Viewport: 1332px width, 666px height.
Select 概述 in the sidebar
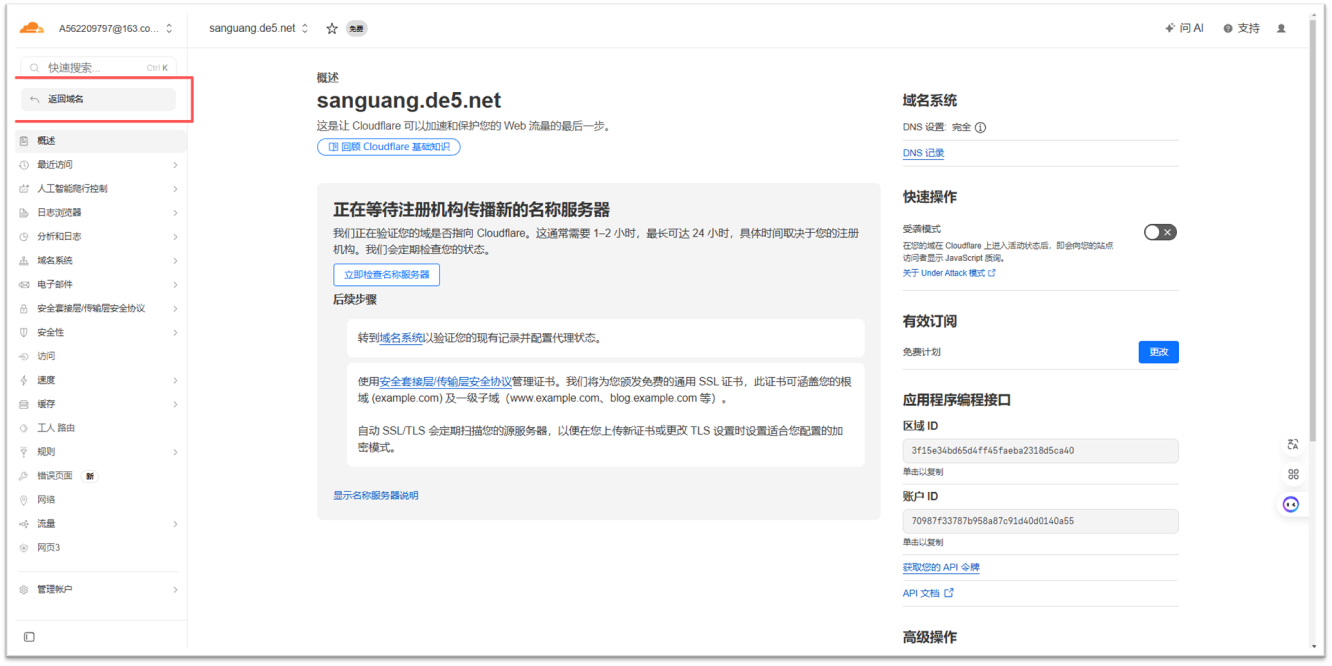click(x=100, y=141)
